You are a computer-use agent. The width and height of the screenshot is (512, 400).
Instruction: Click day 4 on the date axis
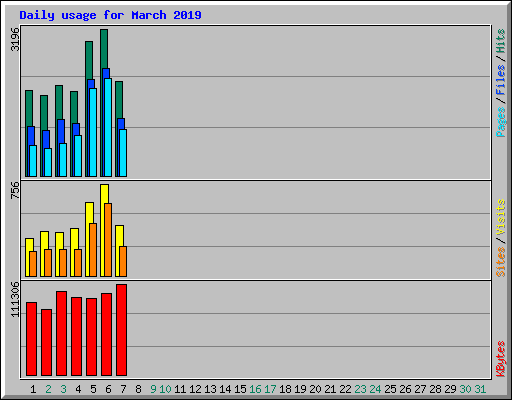click(x=78, y=389)
